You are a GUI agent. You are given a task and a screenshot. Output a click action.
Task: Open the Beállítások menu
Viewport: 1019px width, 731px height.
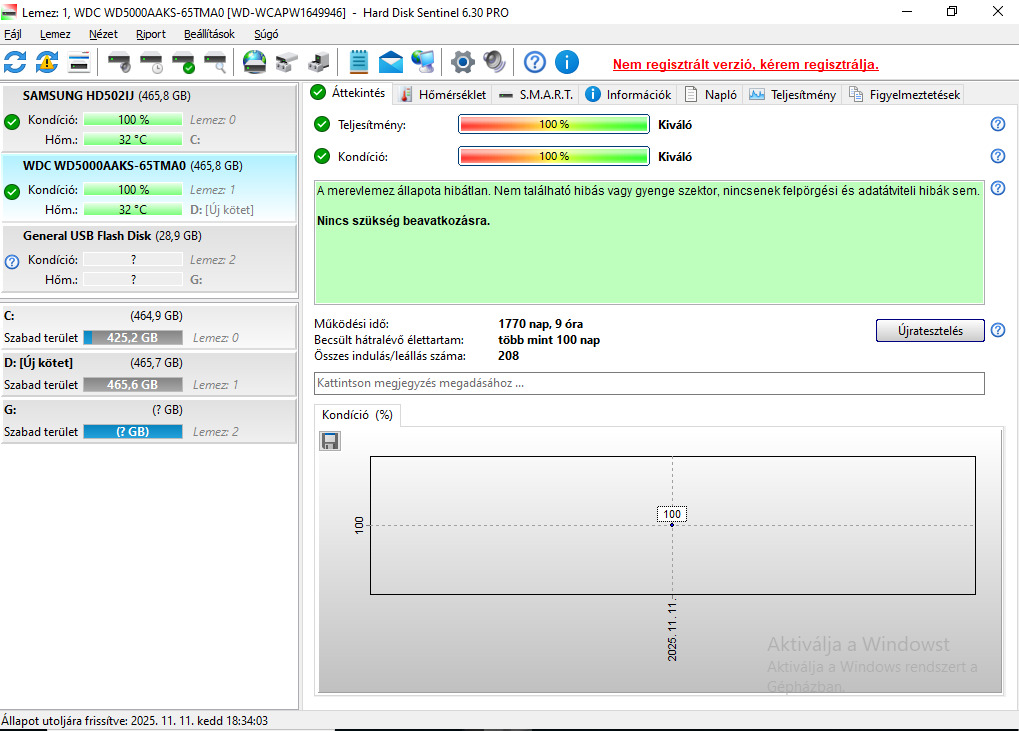209,34
